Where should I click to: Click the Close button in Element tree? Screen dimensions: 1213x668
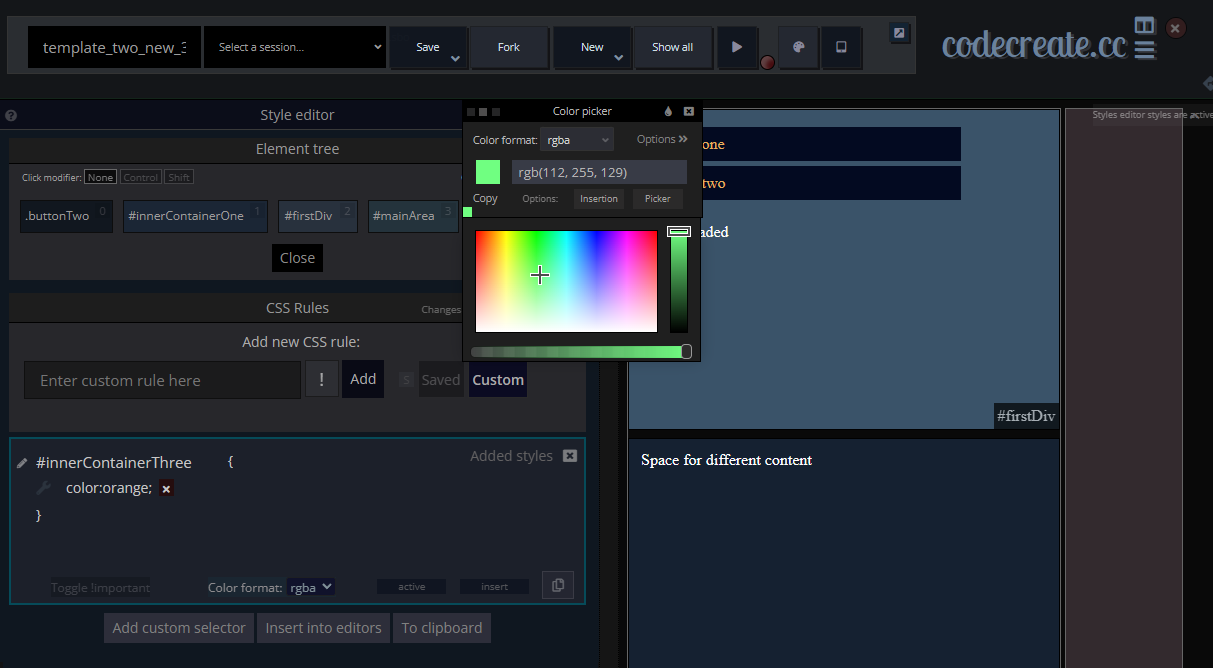(x=297, y=257)
